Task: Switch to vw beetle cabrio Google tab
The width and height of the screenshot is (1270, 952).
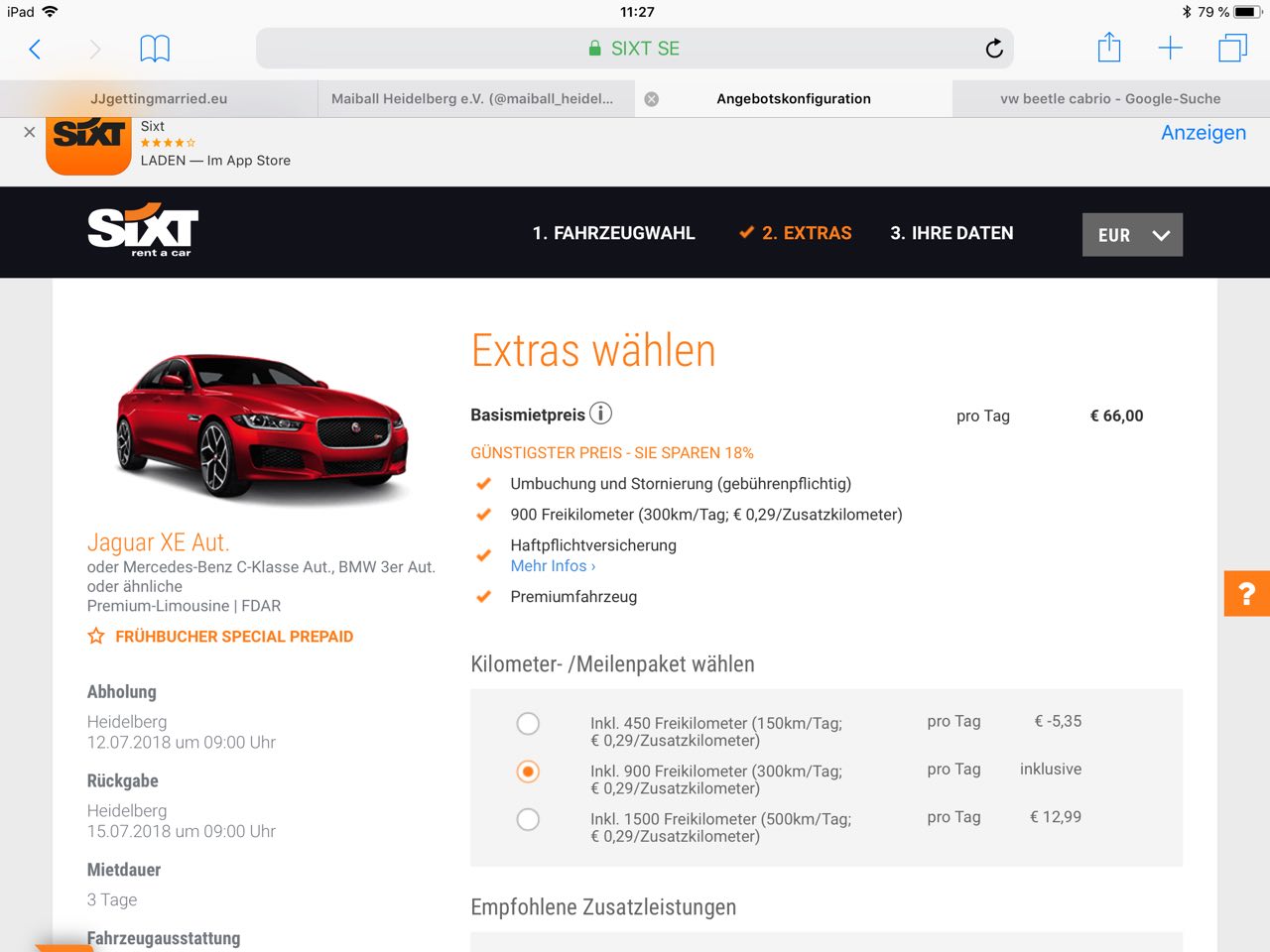Action: pyautogui.click(x=1109, y=99)
